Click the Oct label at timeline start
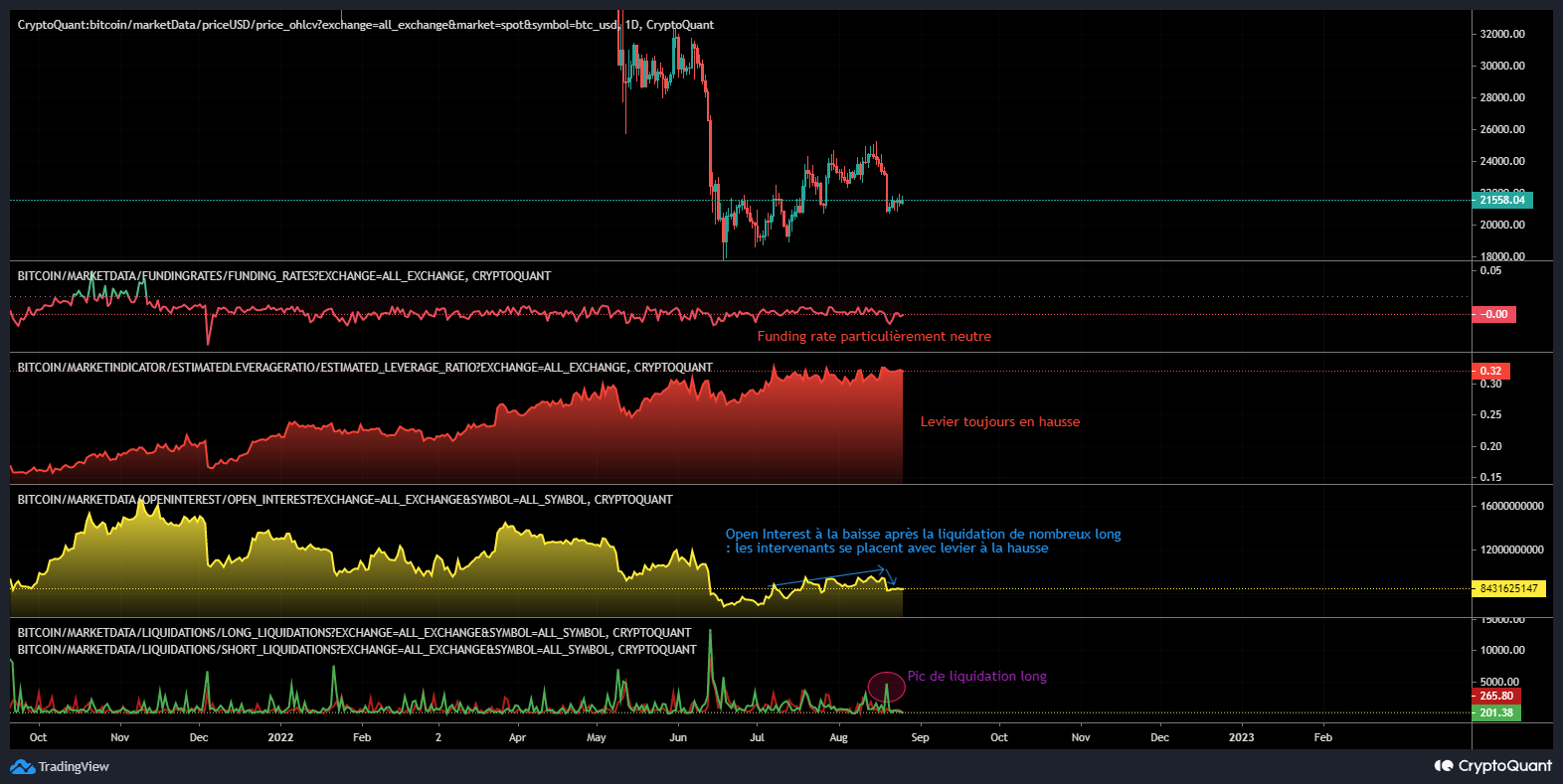The height and width of the screenshot is (784, 1563). click(38, 737)
